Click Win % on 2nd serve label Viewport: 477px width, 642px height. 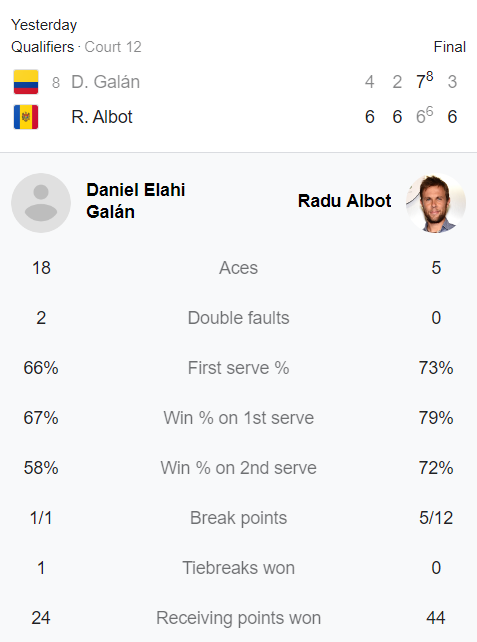(x=238, y=468)
